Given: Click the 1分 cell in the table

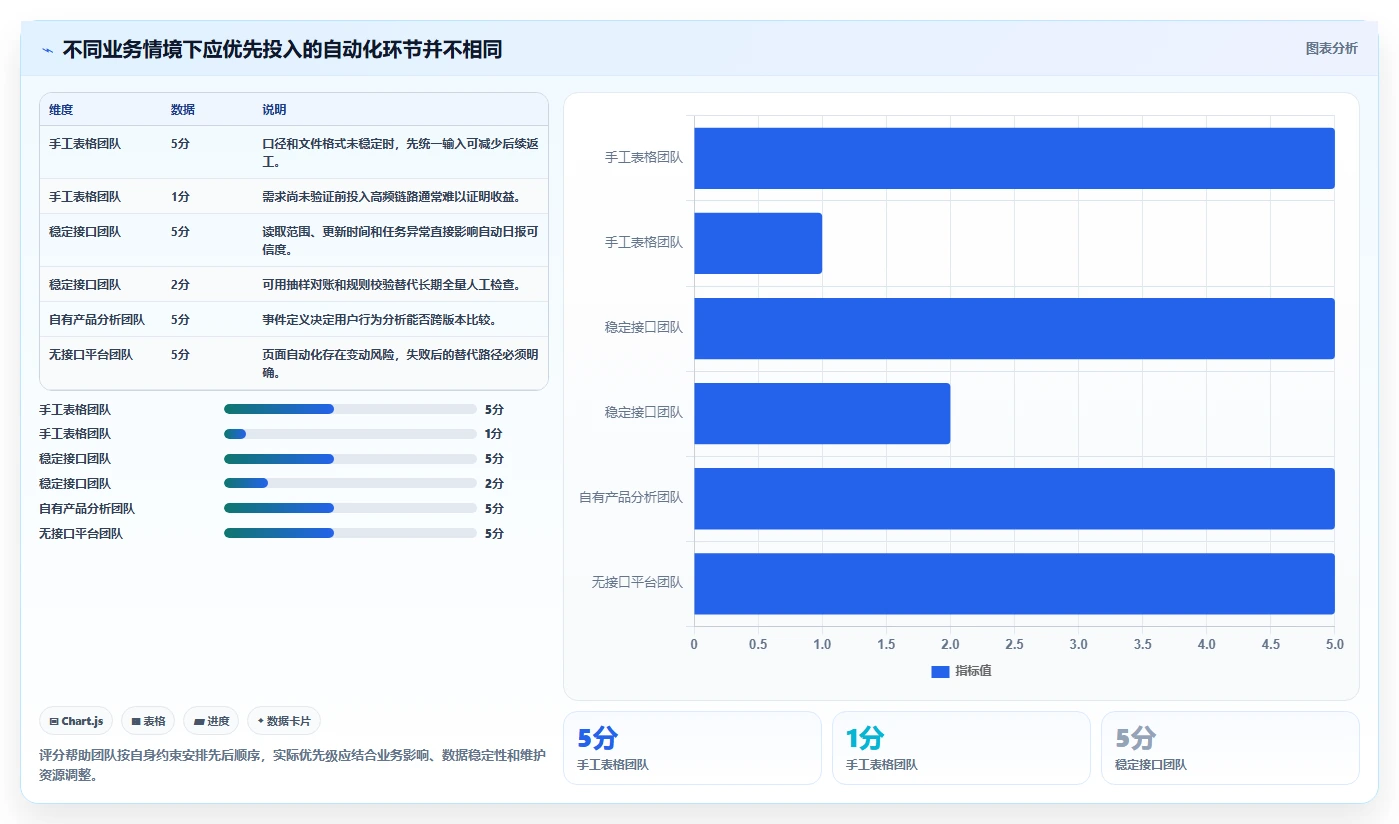Looking at the screenshot, I should coord(180,197).
